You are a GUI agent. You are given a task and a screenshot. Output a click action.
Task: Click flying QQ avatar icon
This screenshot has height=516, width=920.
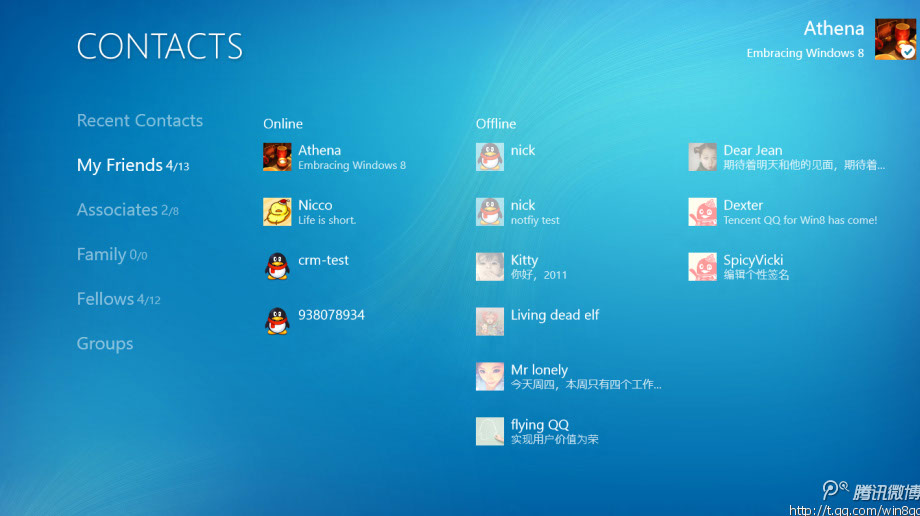490,431
